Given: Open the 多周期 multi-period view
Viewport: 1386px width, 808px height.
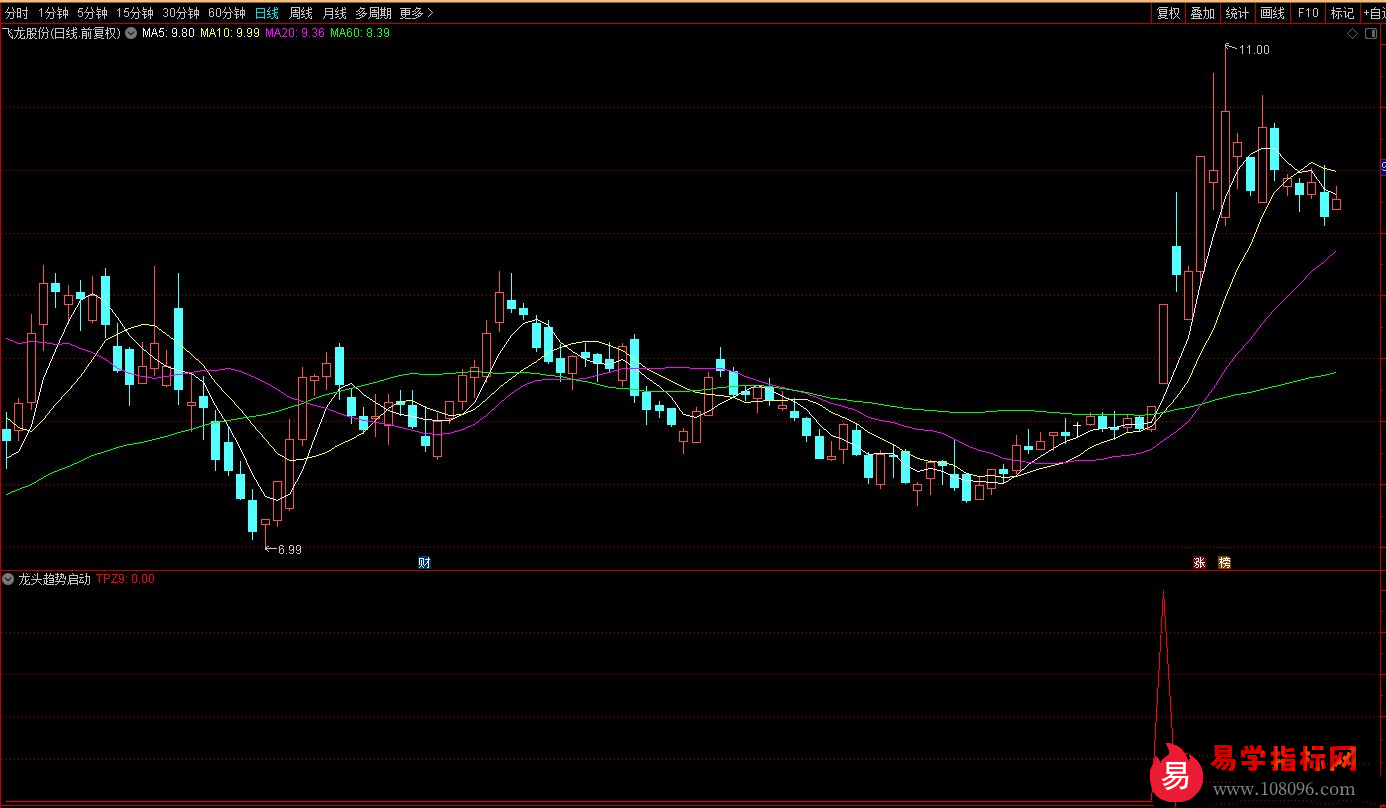Looking at the screenshot, I should pyautogui.click(x=373, y=13).
